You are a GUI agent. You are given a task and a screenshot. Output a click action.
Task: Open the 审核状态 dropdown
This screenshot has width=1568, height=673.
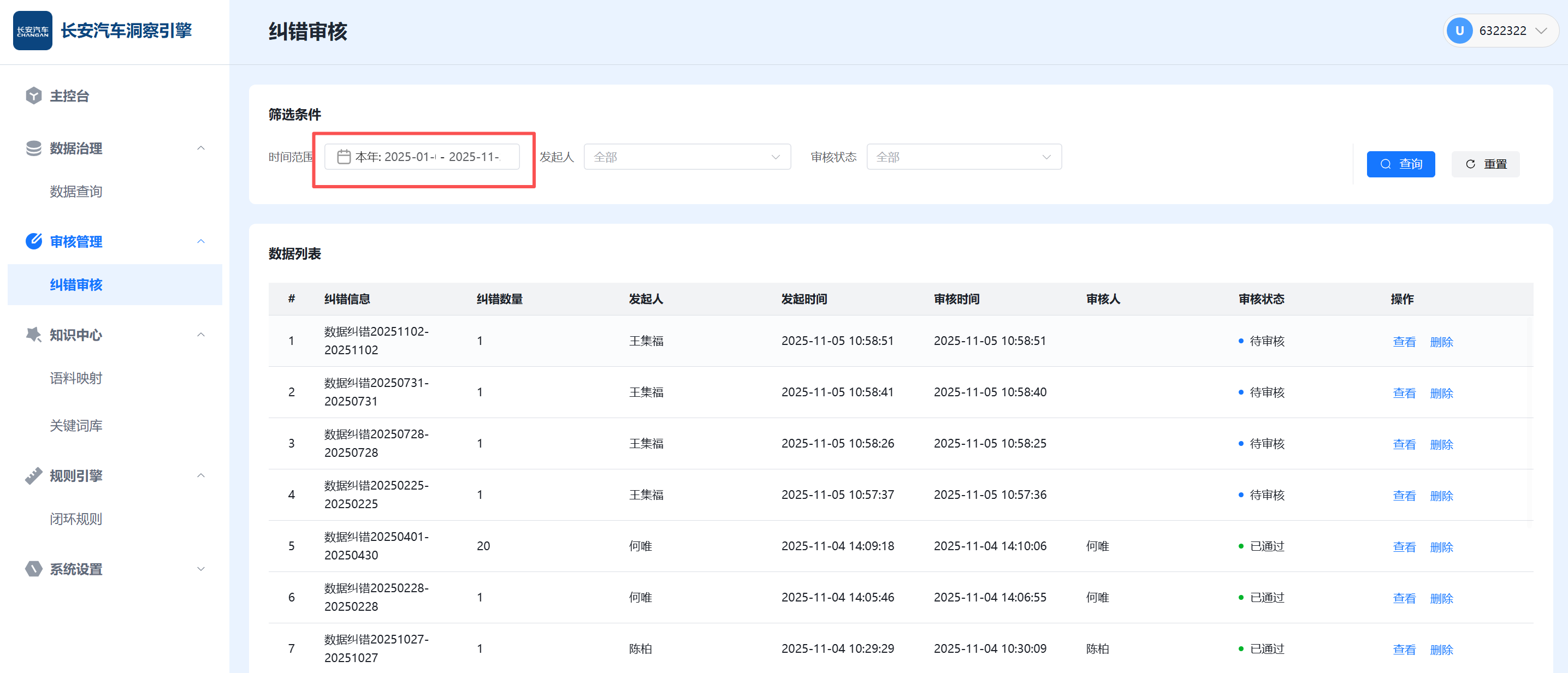coord(963,157)
